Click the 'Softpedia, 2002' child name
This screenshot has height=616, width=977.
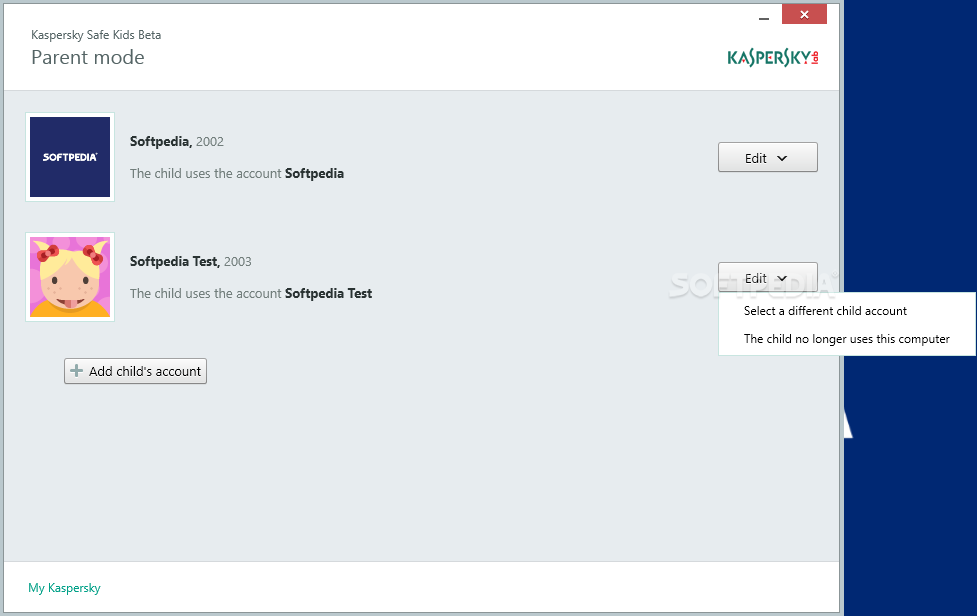pos(176,141)
